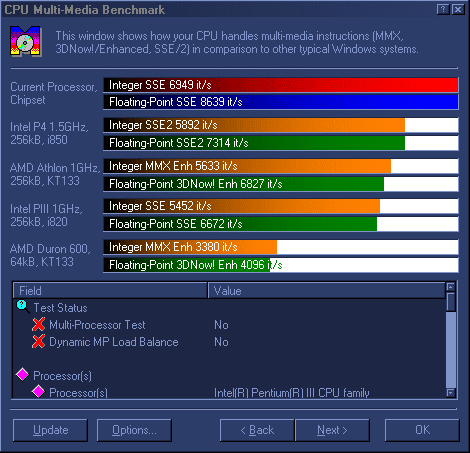Close the CPU Multi-Media Benchmark window
Screen dimensions: 470x453
[x=458, y=9]
